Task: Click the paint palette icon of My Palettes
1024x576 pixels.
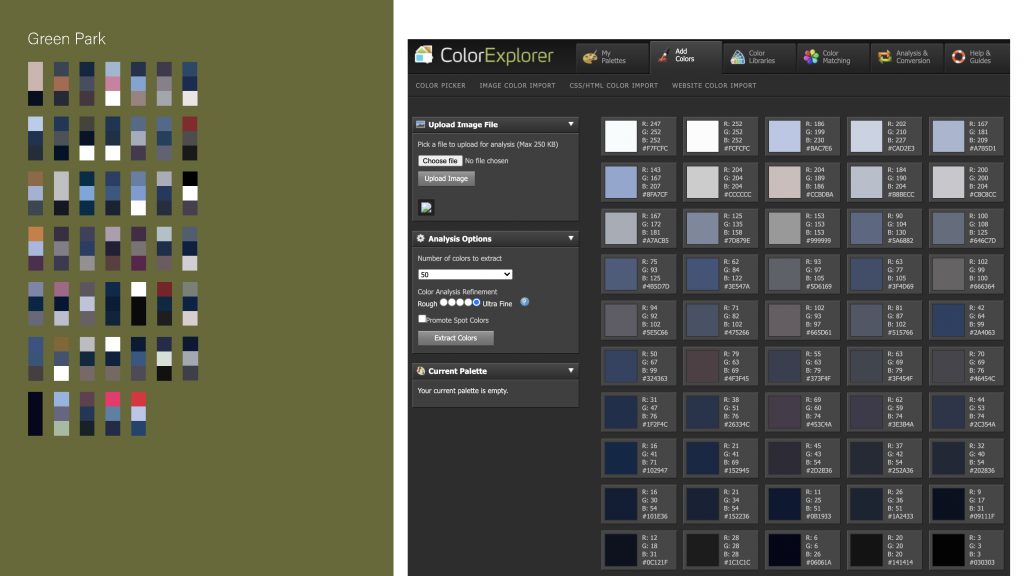Action: click(590, 57)
